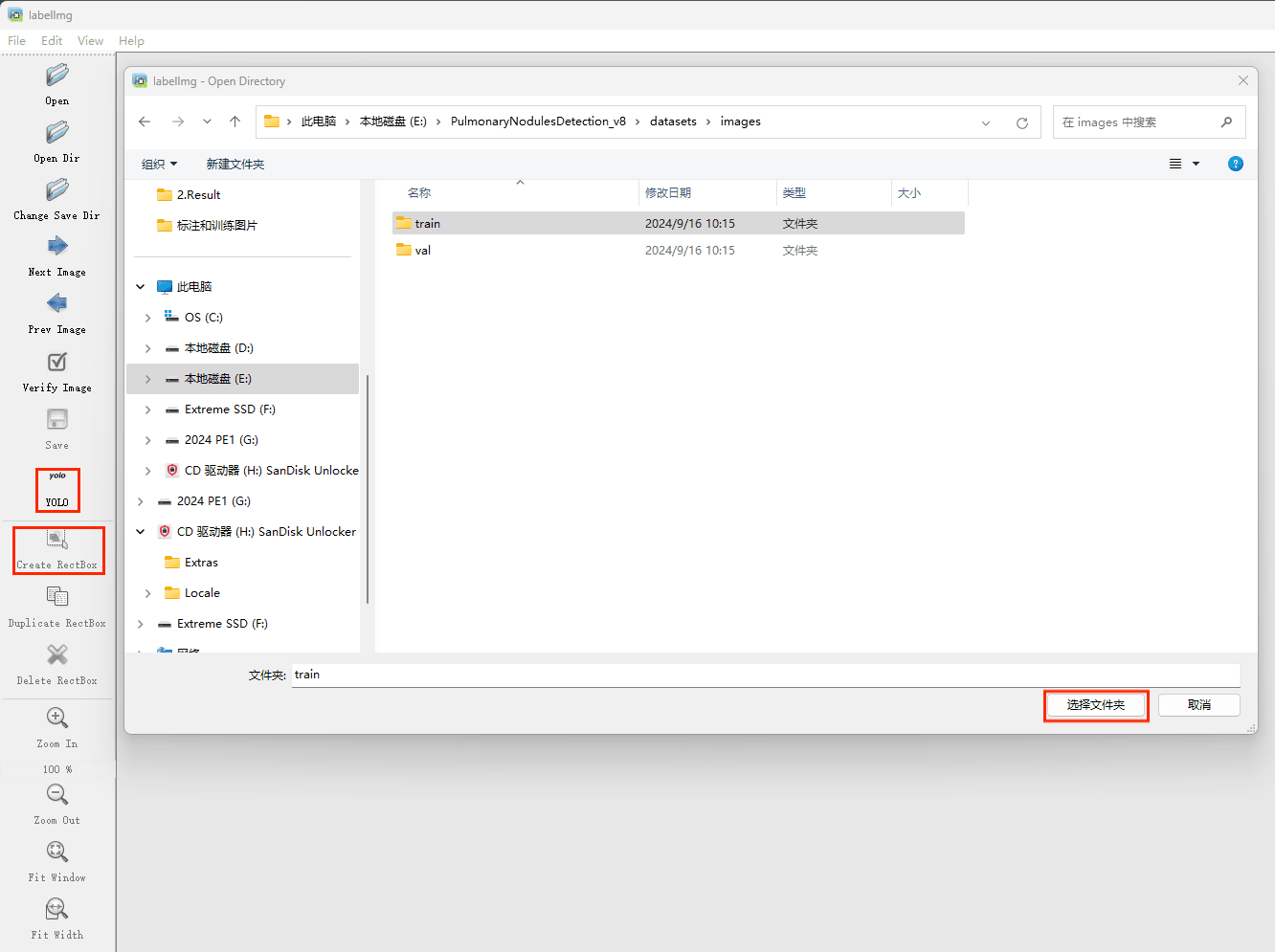Click the navigation pane scrollbar
The width and height of the screenshot is (1275, 952).
368,489
